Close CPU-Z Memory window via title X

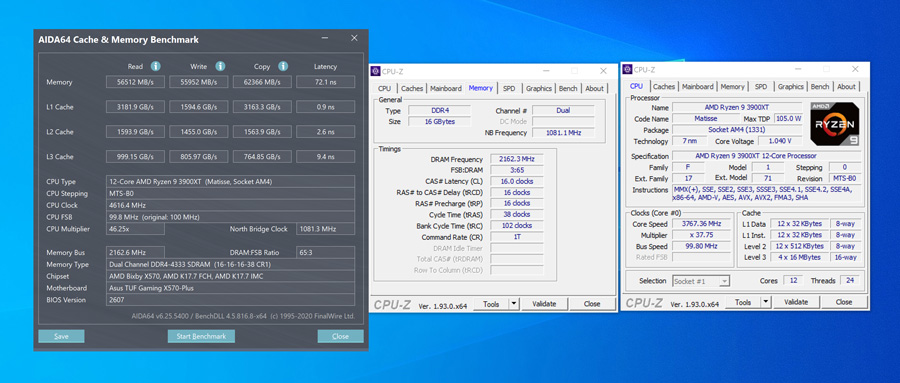[603, 71]
